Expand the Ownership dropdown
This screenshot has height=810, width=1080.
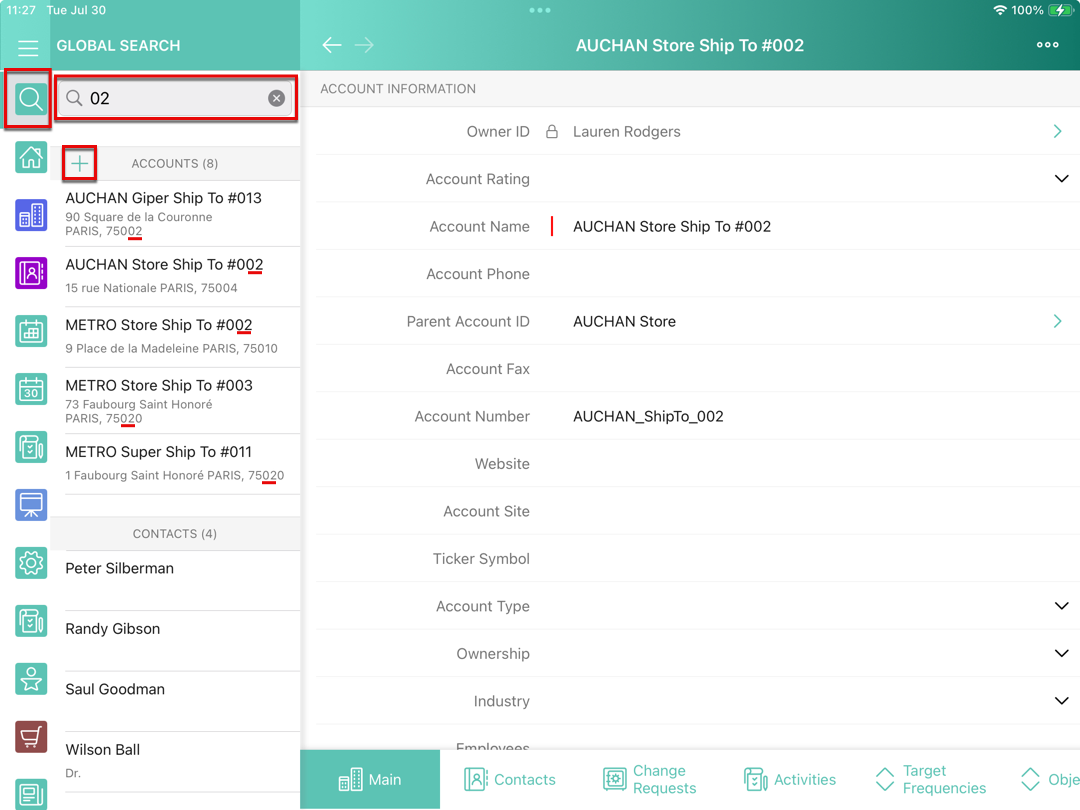[x=1061, y=653]
